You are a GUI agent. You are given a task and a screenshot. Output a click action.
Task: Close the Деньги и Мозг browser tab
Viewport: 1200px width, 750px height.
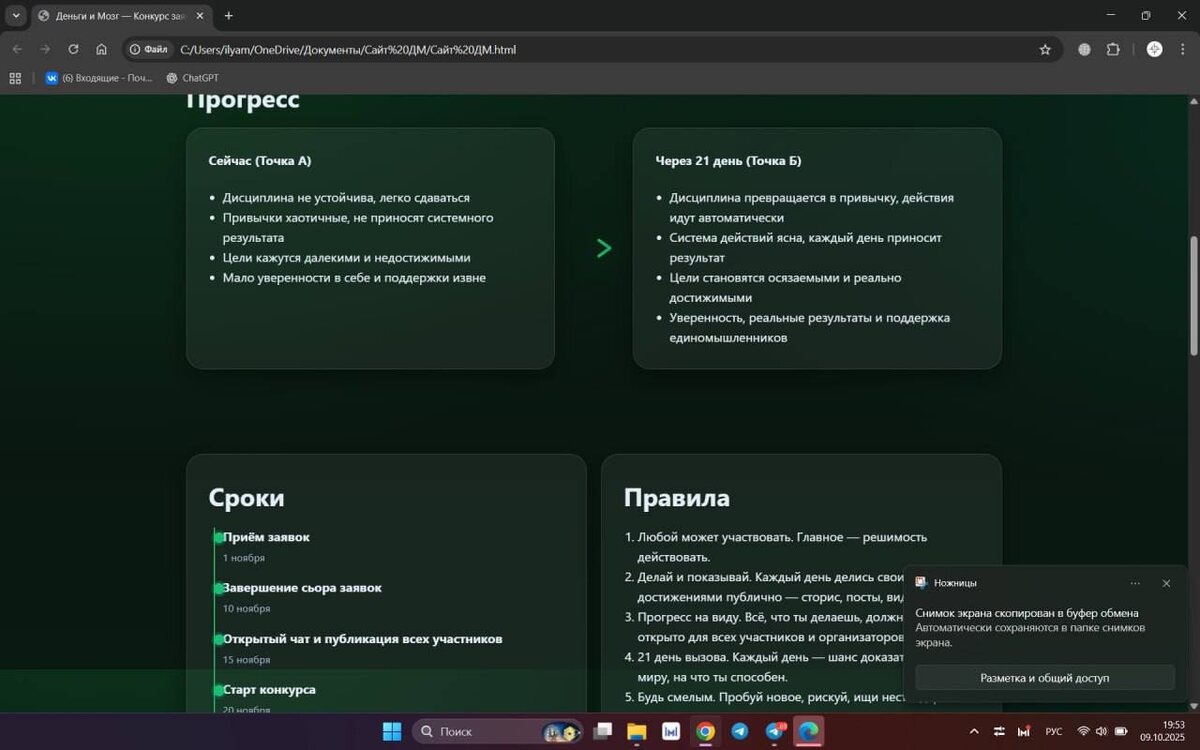(x=200, y=16)
